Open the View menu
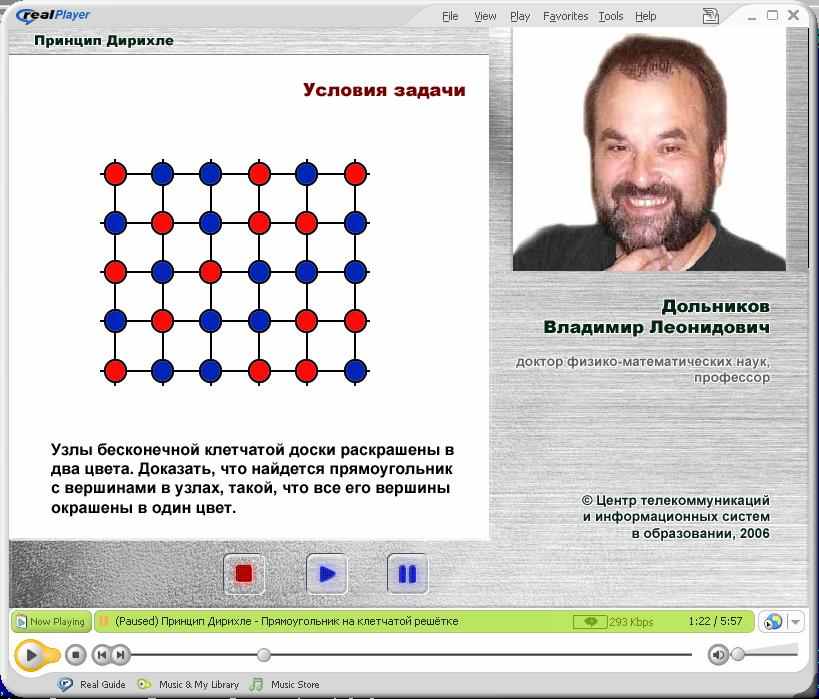This screenshot has width=819, height=699. 485,16
